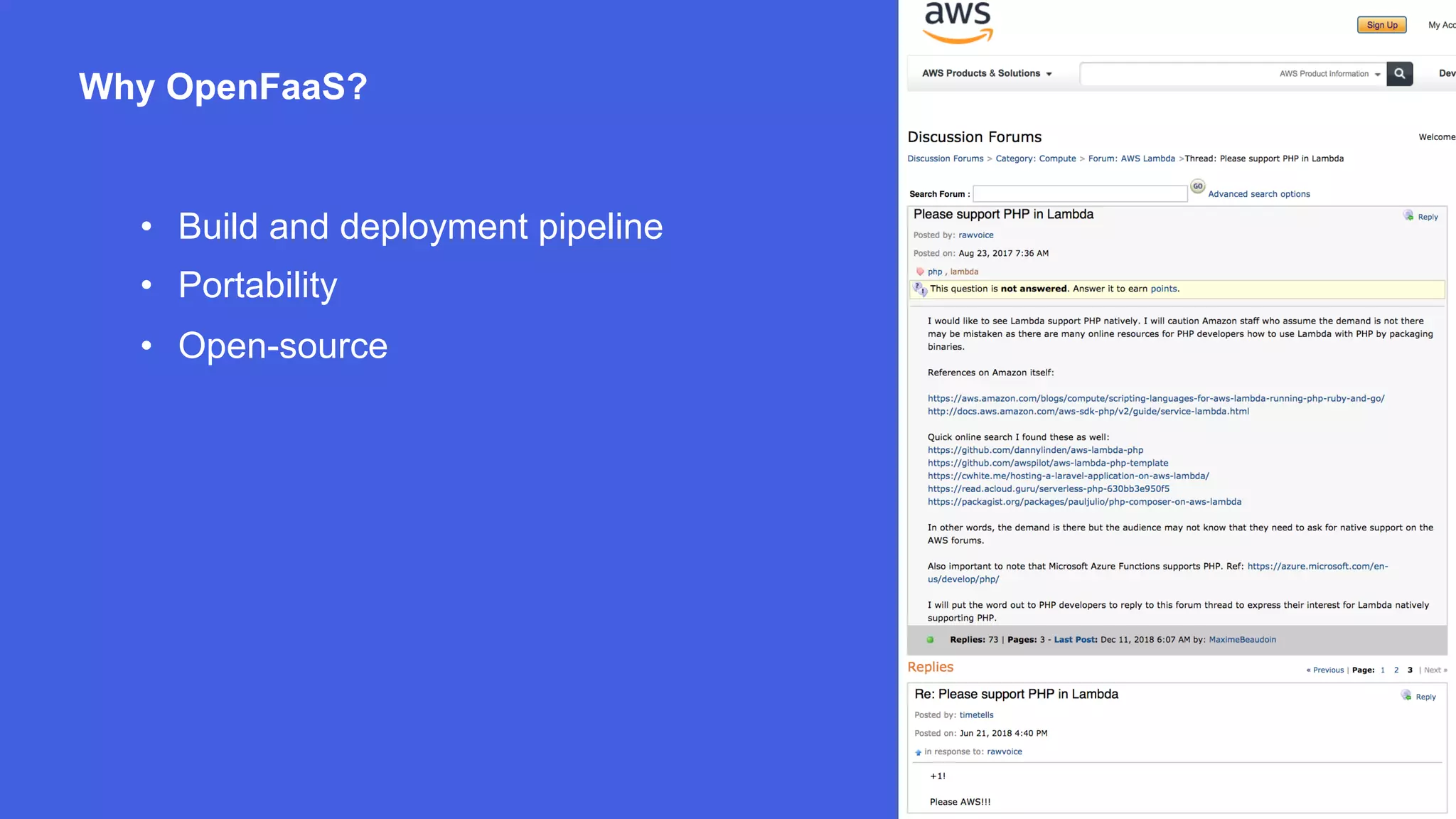1456x819 pixels.
Task: Click the search magnifier button
Action: coord(1399,73)
